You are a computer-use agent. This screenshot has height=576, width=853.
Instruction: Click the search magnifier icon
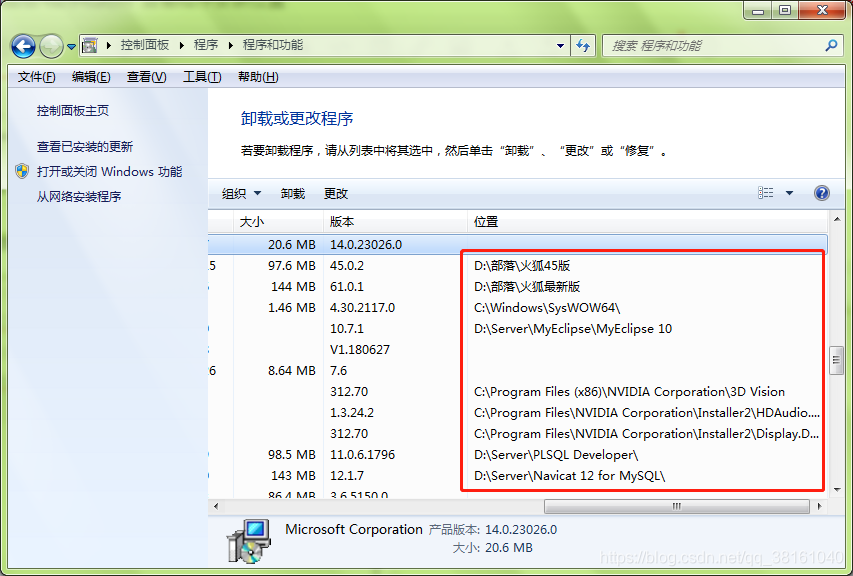click(831, 46)
